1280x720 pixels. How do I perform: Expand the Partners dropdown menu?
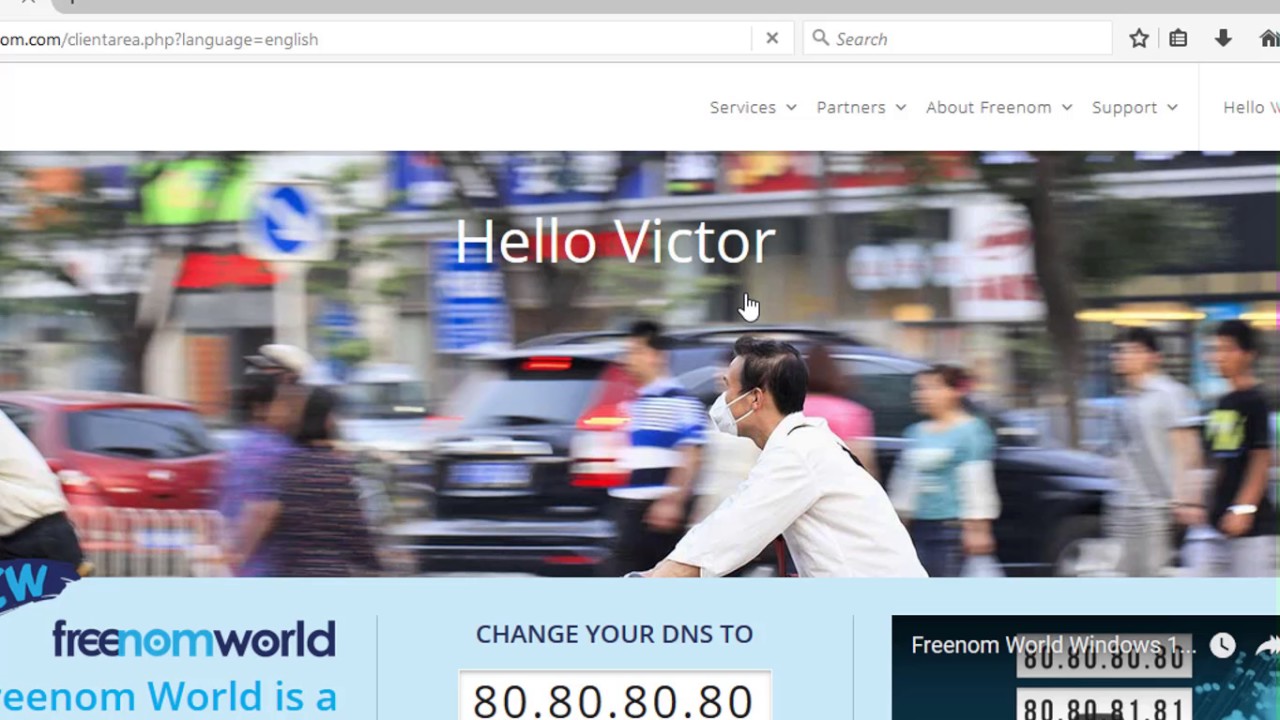coord(861,107)
